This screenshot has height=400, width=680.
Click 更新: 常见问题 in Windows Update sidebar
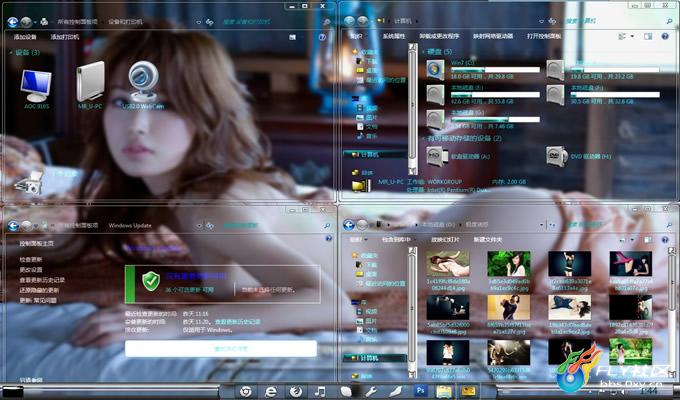coord(38,300)
